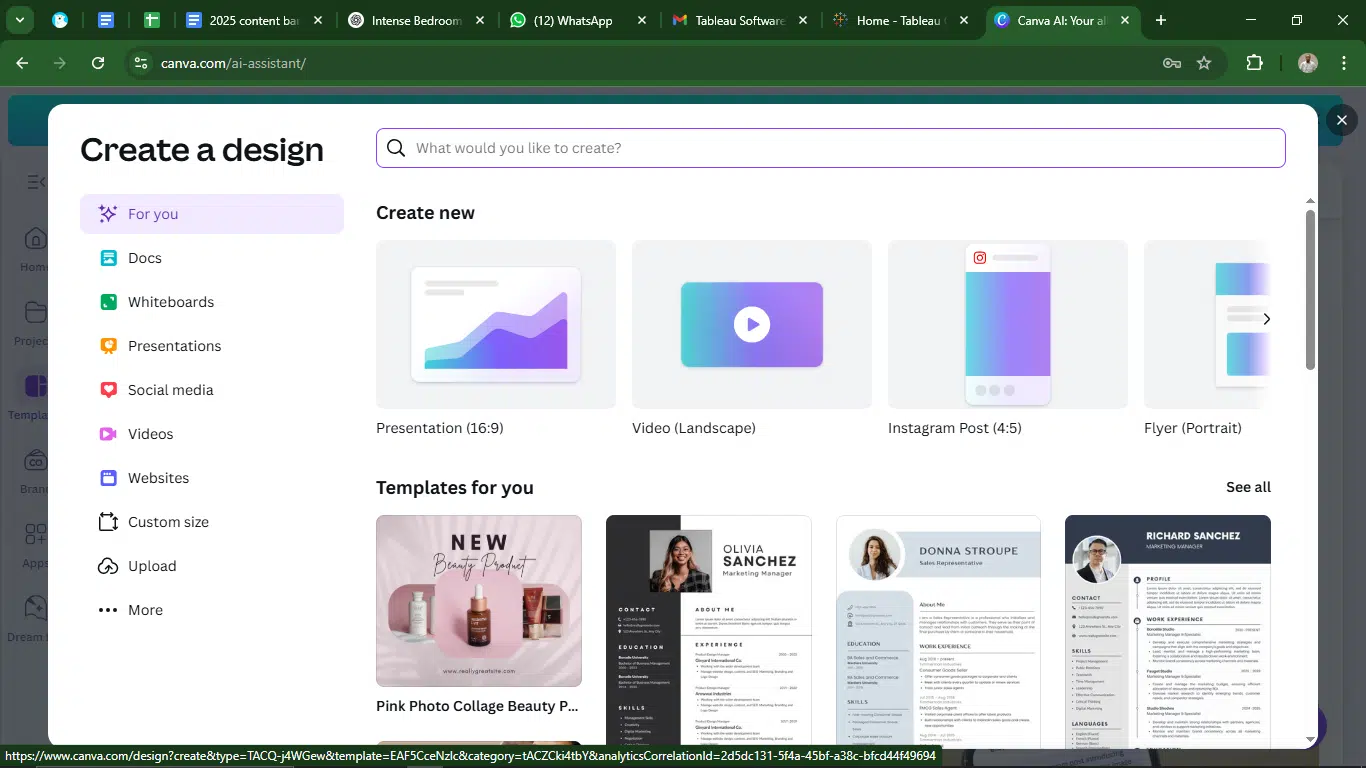The height and width of the screenshot is (768, 1366).
Task: Open the Chrome three-dot menu
Action: (1342, 63)
